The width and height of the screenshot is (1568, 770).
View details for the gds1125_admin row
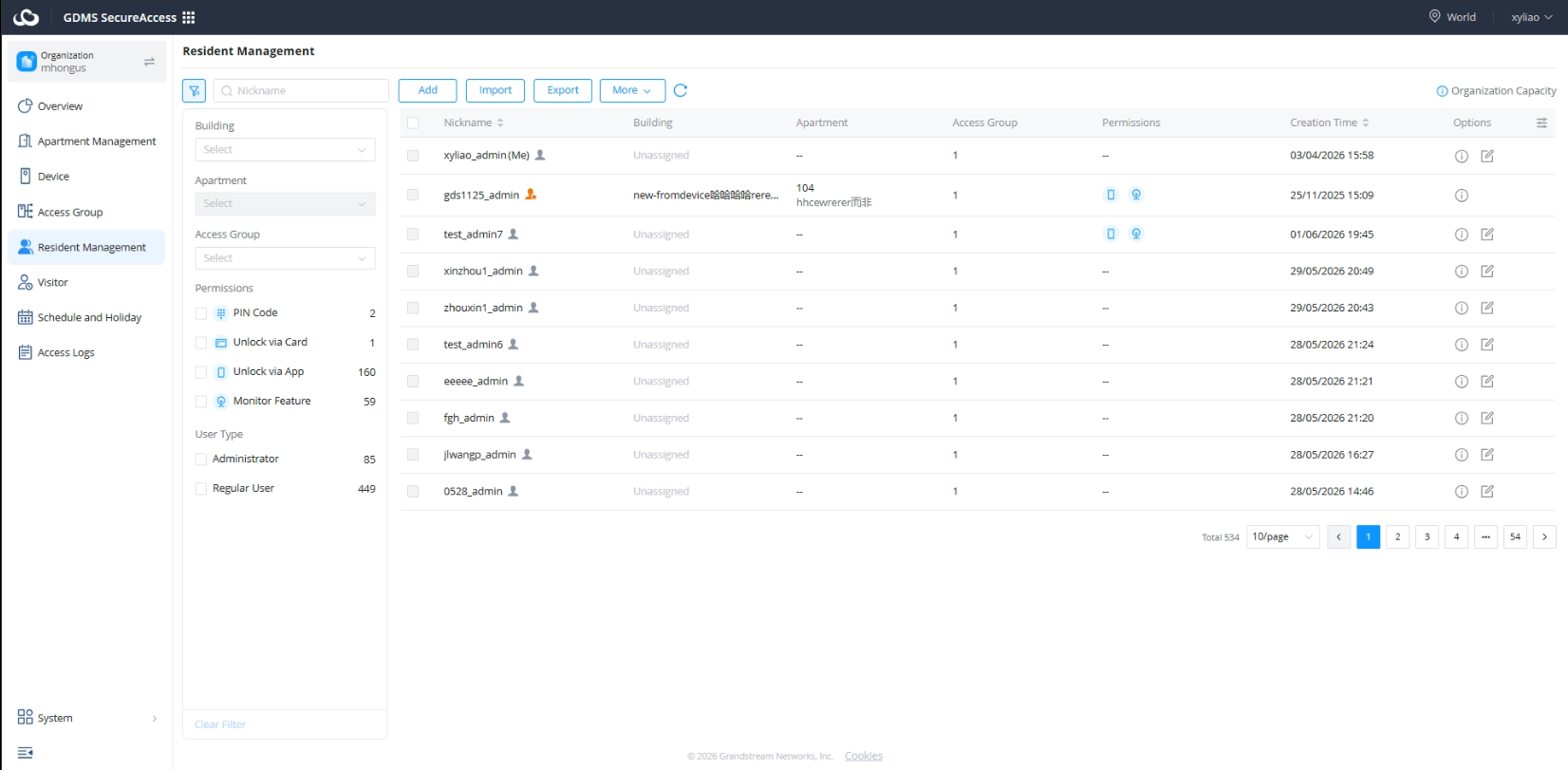click(x=1462, y=196)
